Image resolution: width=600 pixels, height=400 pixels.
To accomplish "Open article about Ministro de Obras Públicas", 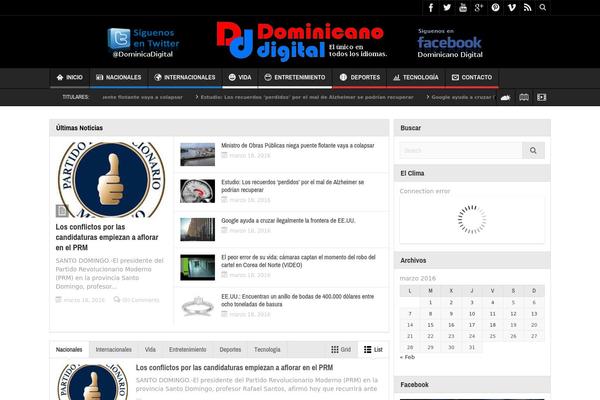I will (x=298, y=145).
